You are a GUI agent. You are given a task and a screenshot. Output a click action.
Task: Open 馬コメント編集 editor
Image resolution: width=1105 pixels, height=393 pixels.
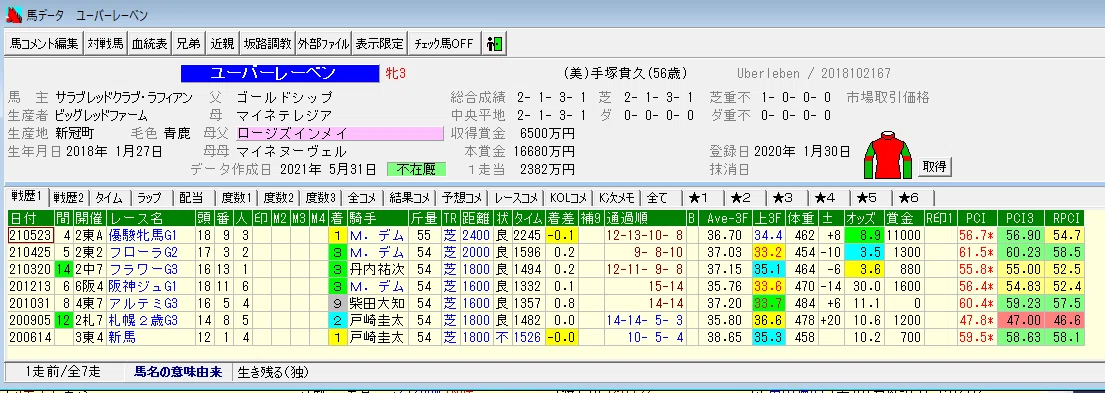(x=44, y=44)
